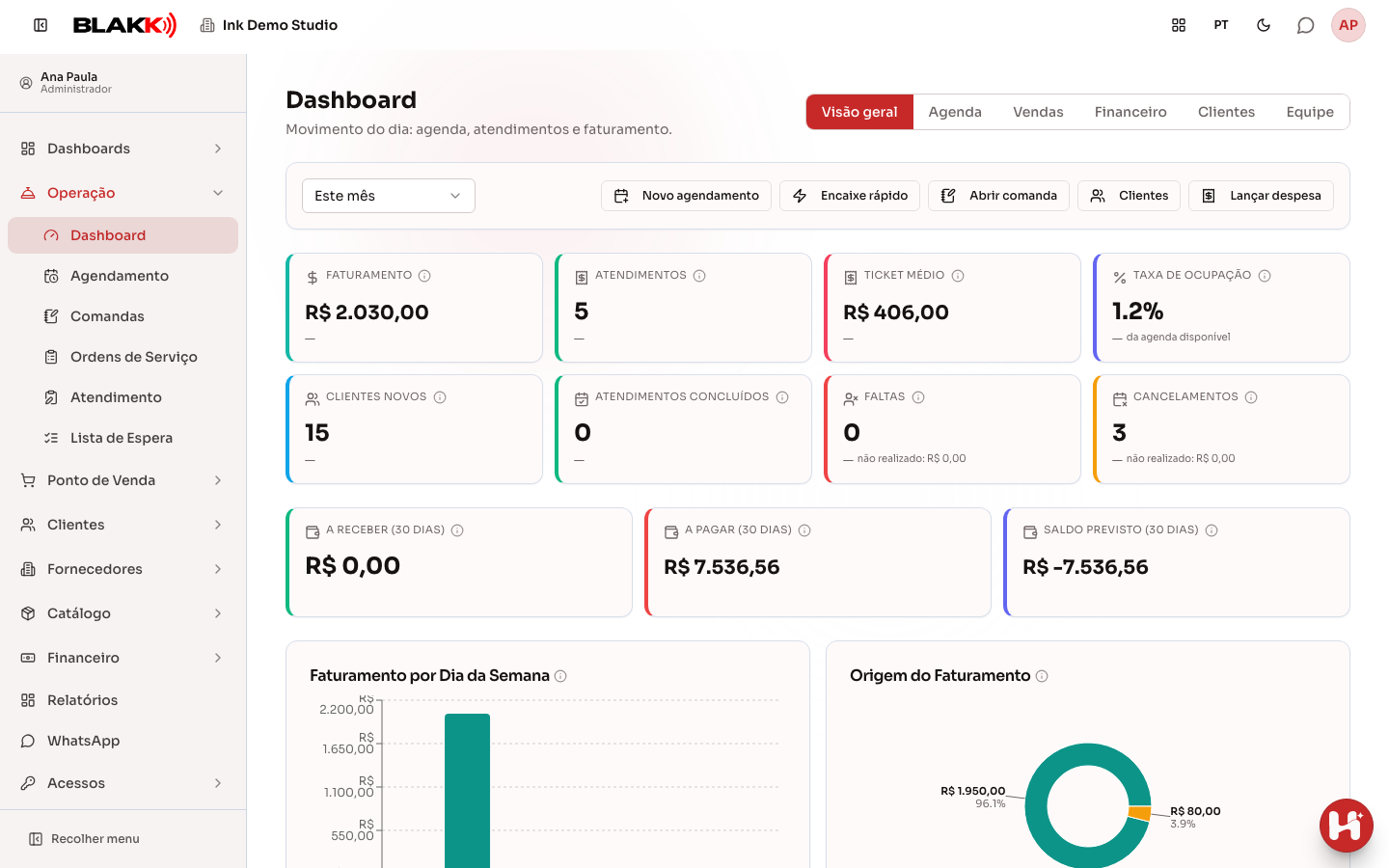Click the teal bar in weekly chart
Screen dimensions: 1389x868
pos(467,791)
